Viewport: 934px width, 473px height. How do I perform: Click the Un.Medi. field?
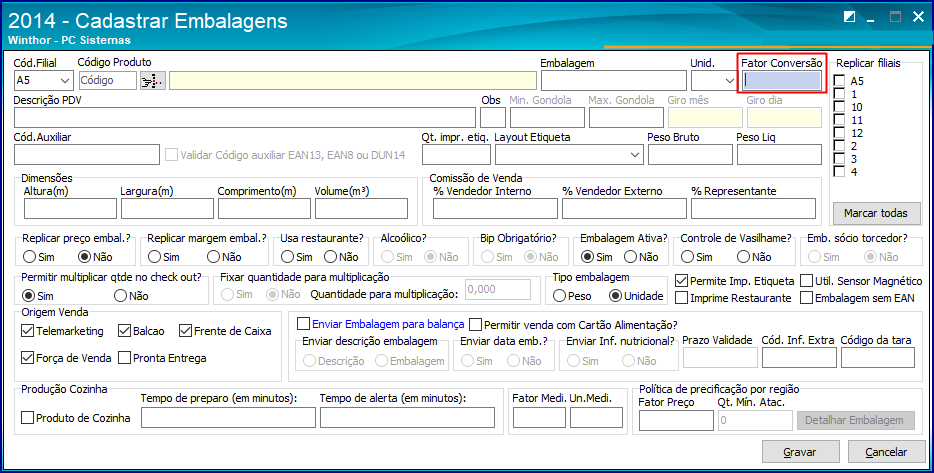[x=596, y=418]
